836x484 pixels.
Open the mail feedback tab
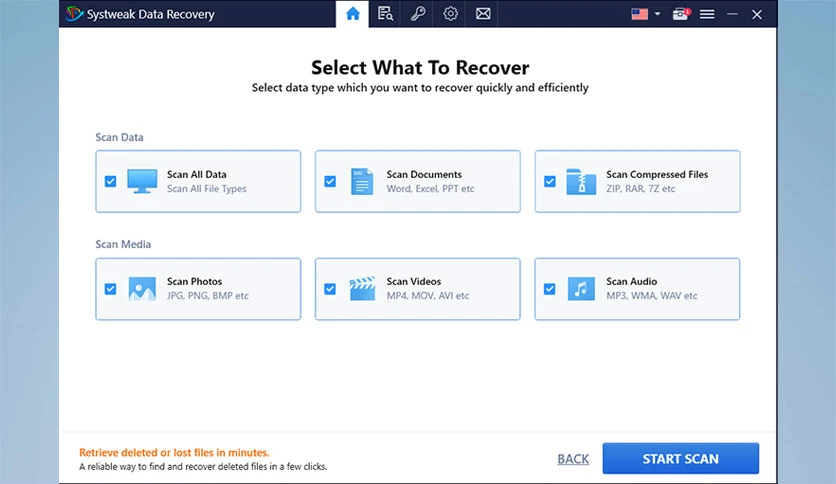pyautogui.click(x=483, y=14)
